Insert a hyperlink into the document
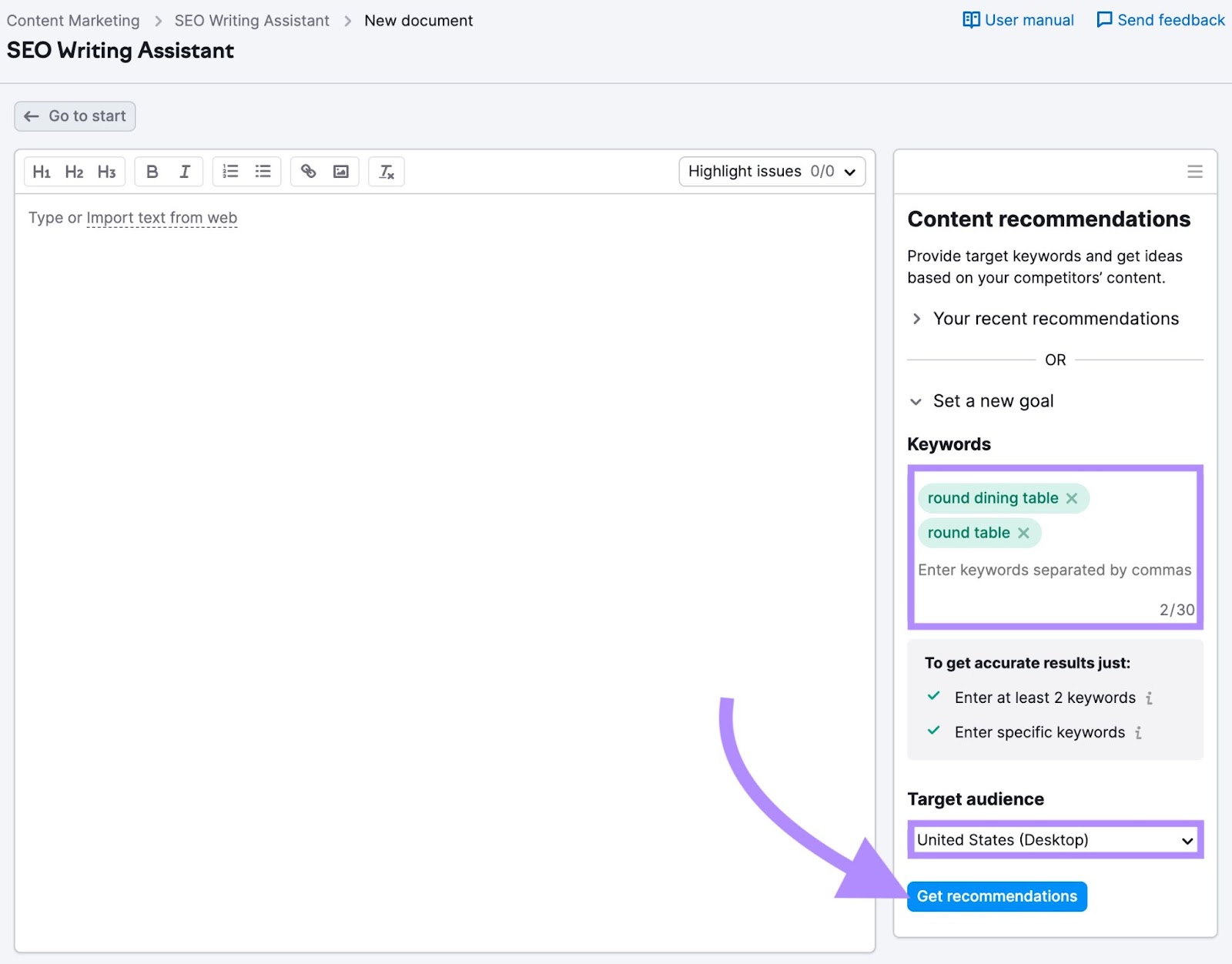This screenshot has width=1232, height=964. pyautogui.click(x=308, y=171)
